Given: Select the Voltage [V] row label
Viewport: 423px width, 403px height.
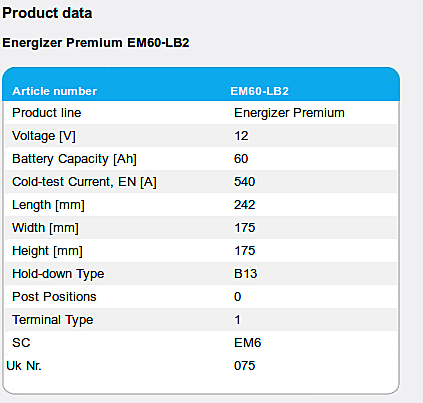Looking at the screenshot, I should coord(44,136).
